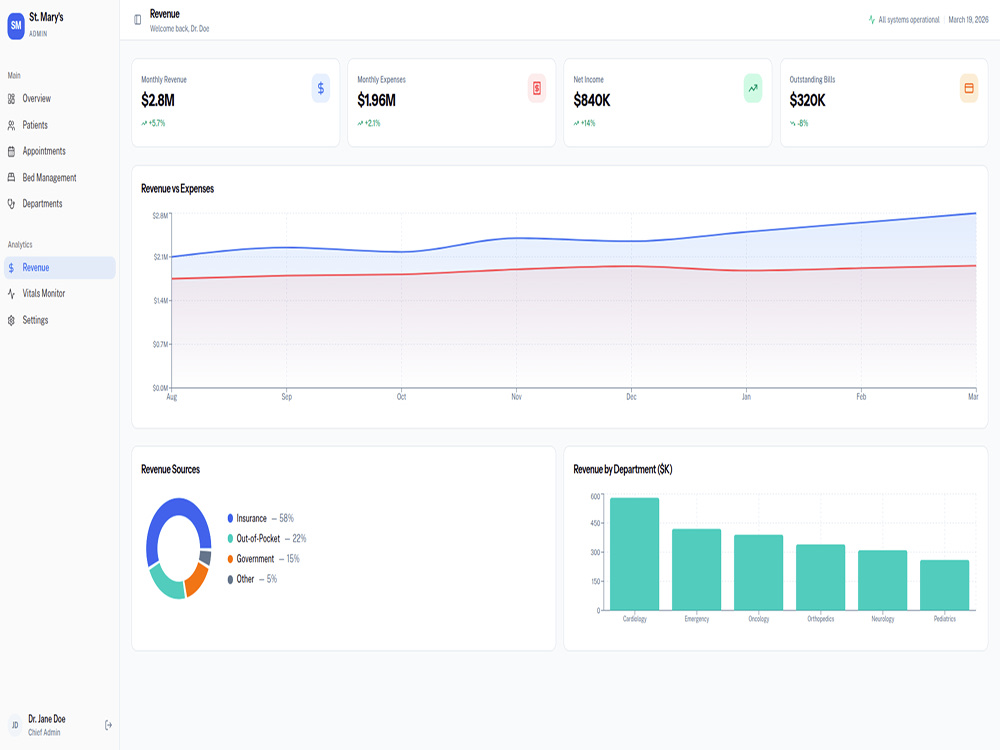Click the Patients people icon
1000x750 pixels.
11,126
